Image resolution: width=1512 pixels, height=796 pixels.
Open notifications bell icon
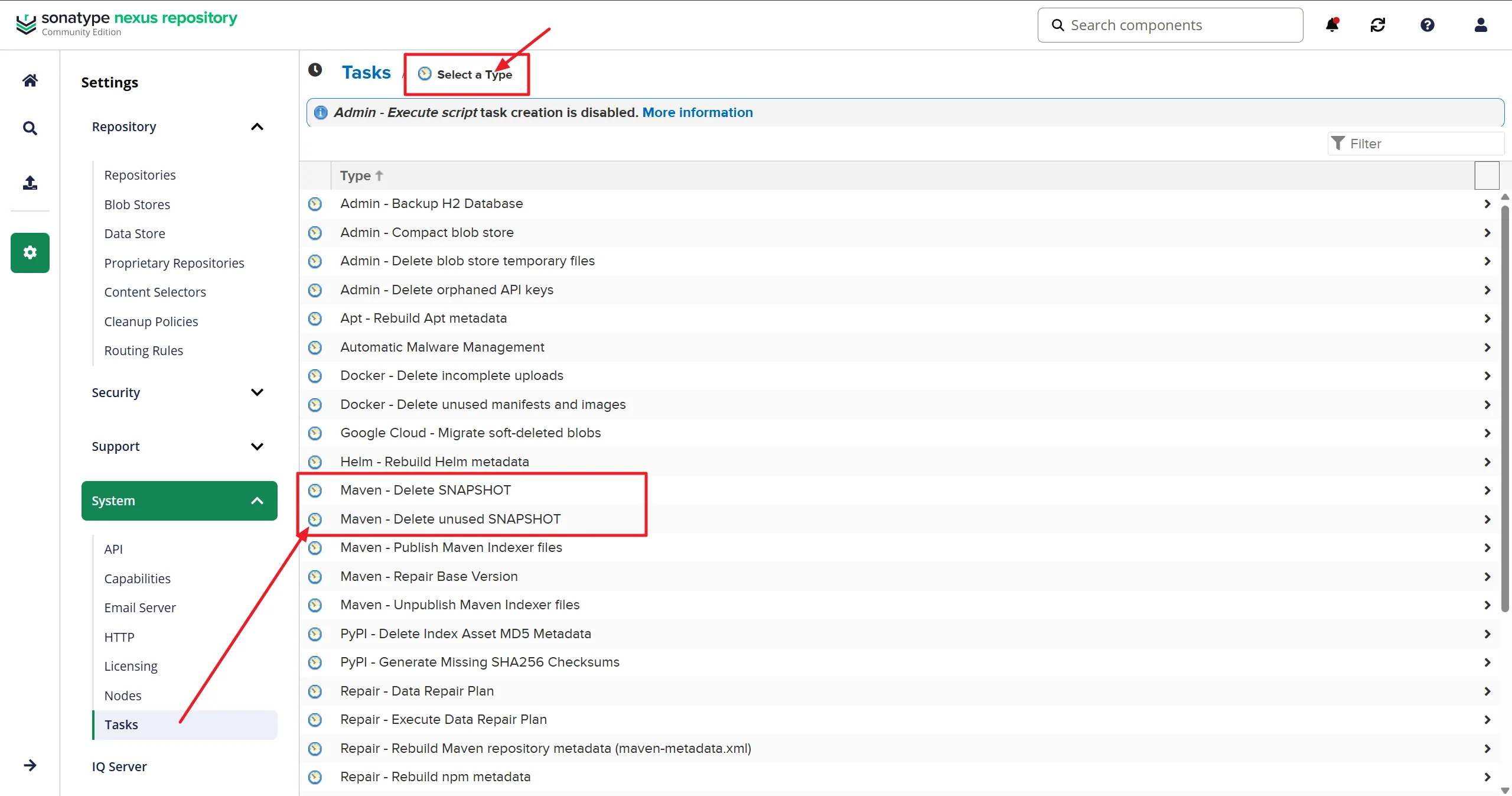pyautogui.click(x=1332, y=25)
